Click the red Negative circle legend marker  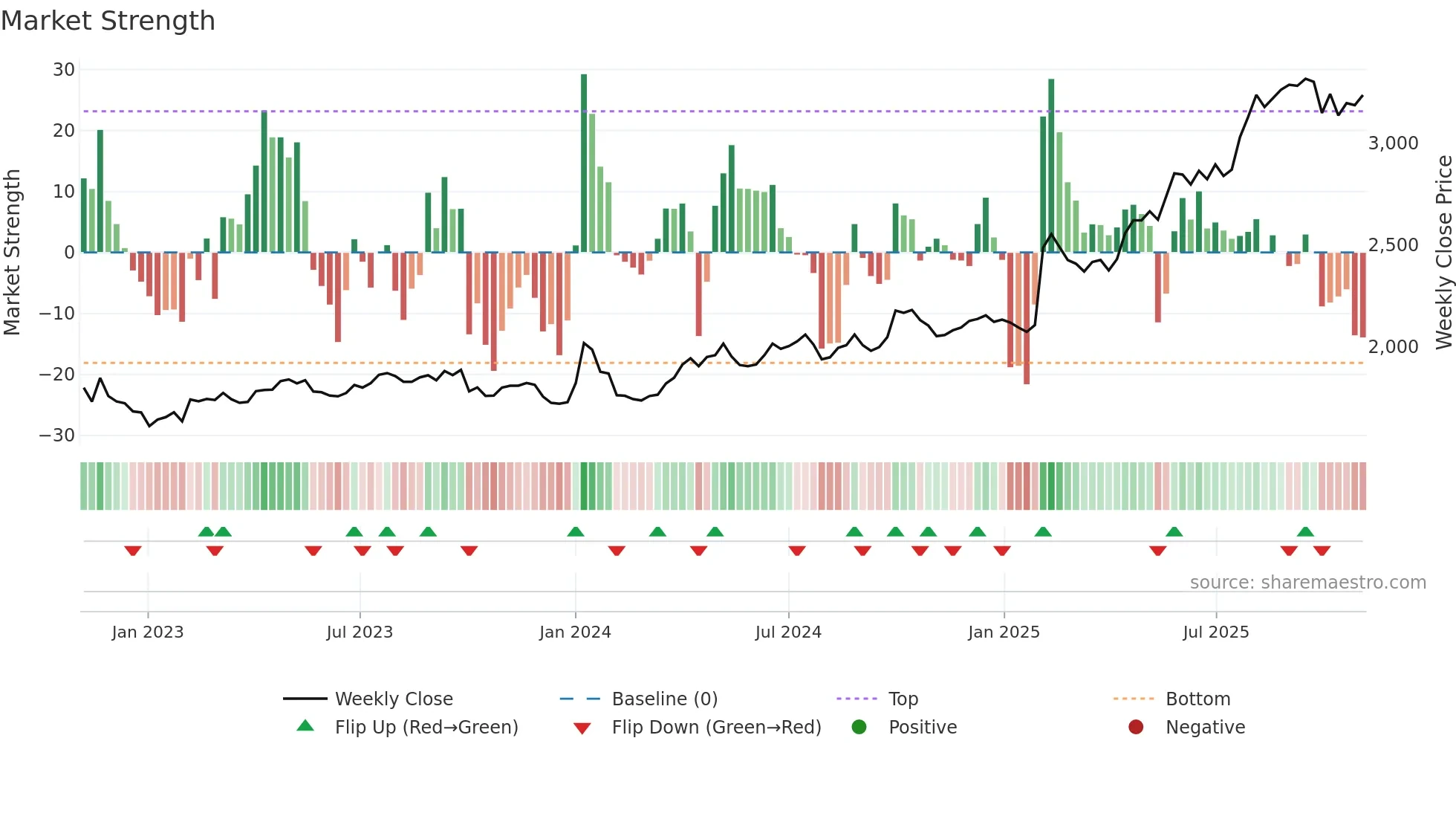1136,727
